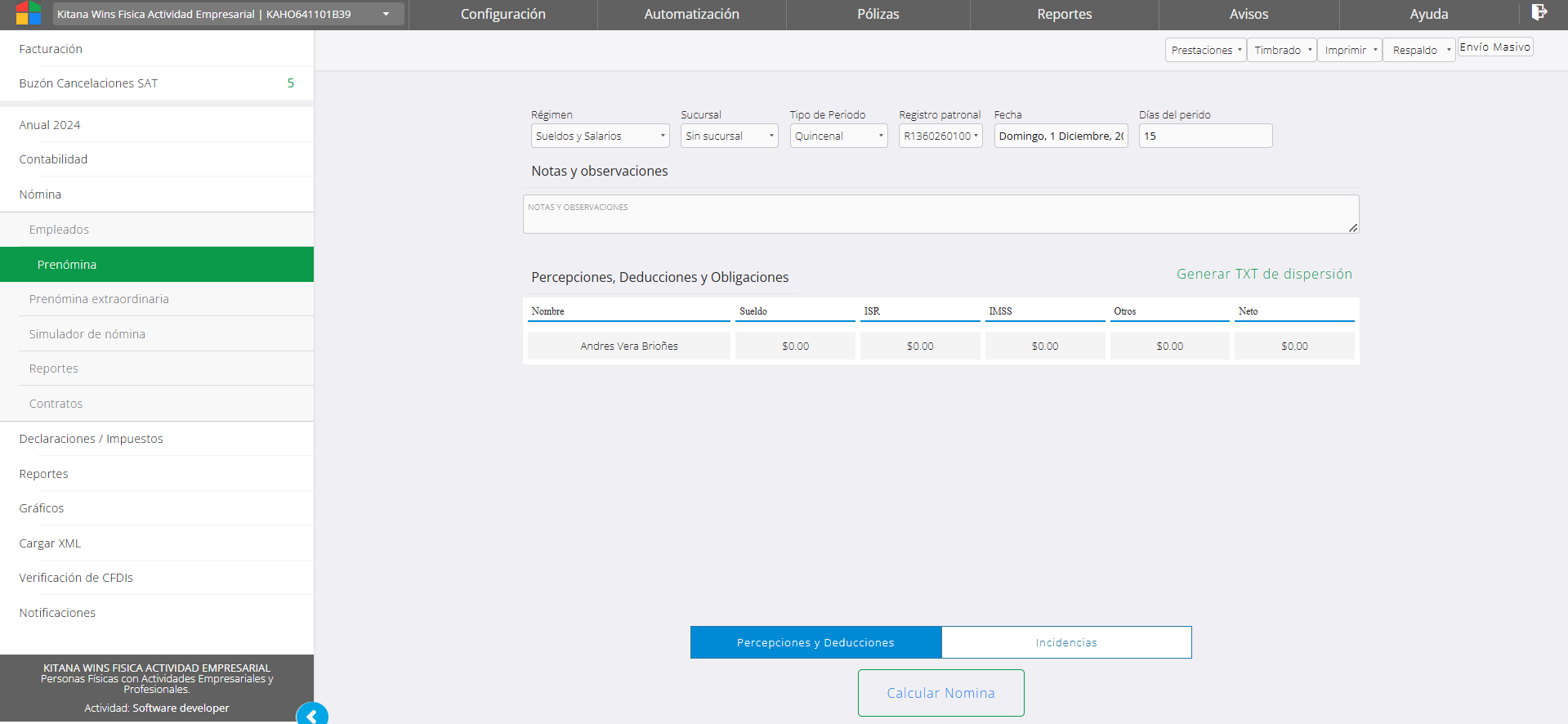The width and height of the screenshot is (1568, 724).
Task: Click the Envío Masivo button
Action: pyautogui.click(x=1494, y=47)
